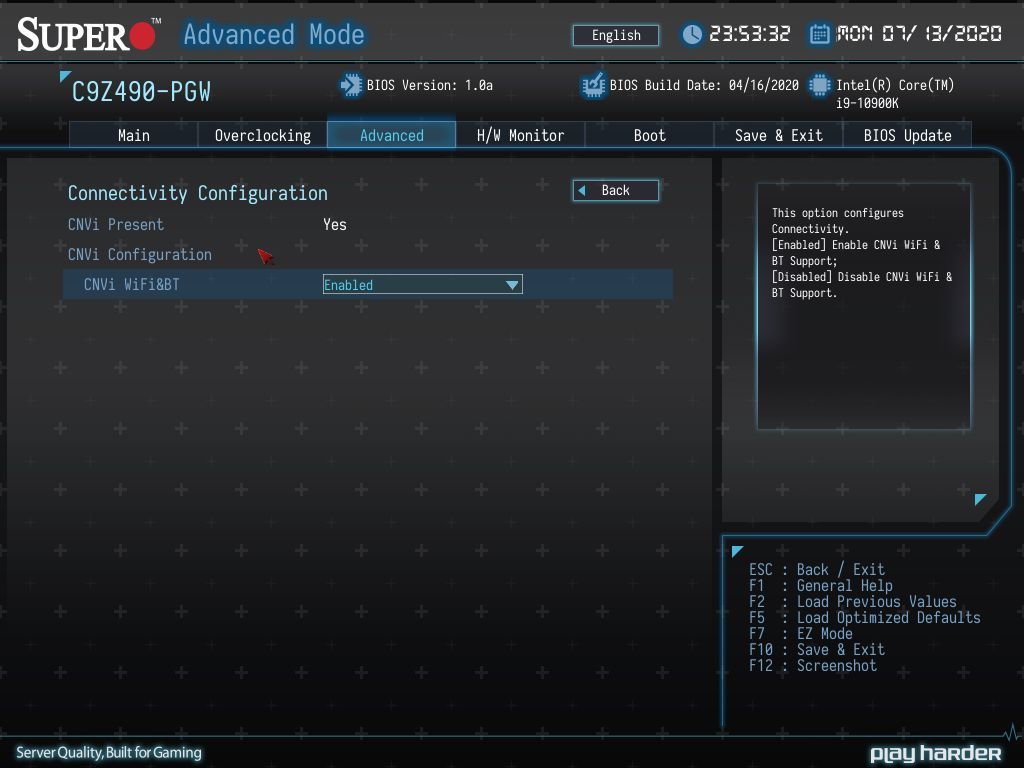This screenshot has height=768, width=1024.
Task: Click the C9Z490-PGW board name
Action: 141,92
